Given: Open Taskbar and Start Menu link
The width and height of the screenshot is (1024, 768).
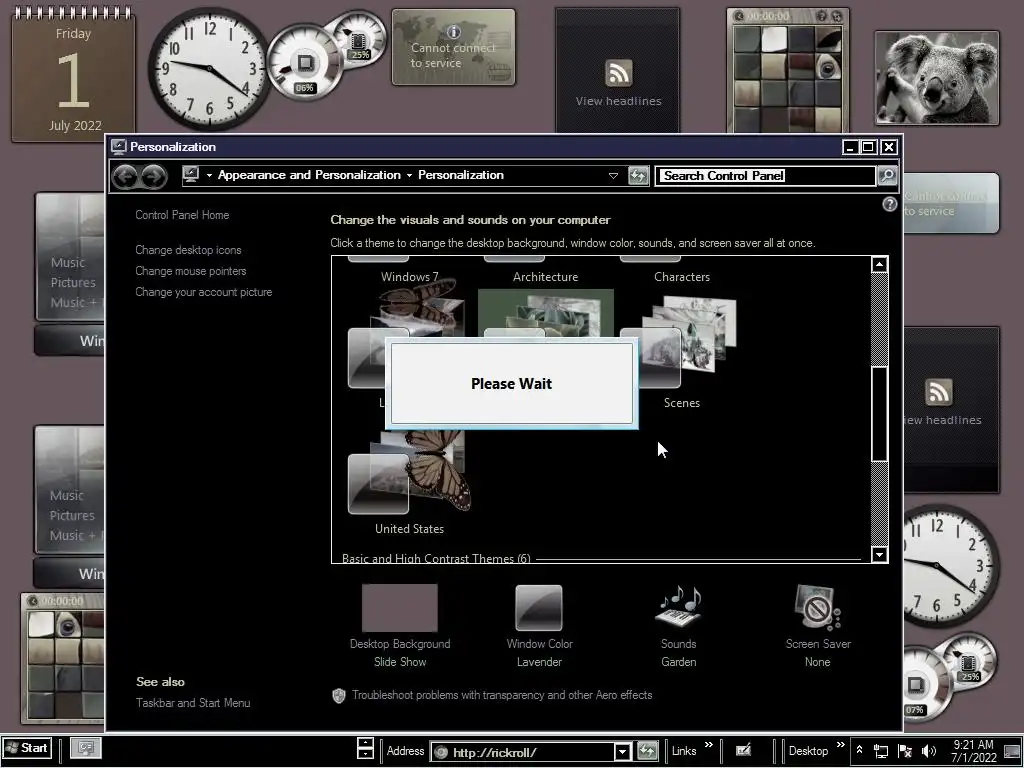Looking at the screenshot, I should pyautogui.click(x=193, y=703).
